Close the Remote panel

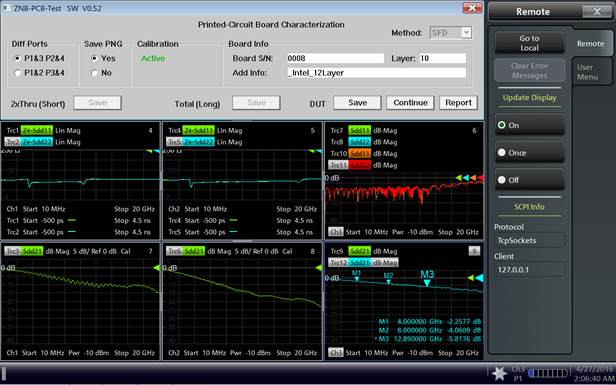597,11
